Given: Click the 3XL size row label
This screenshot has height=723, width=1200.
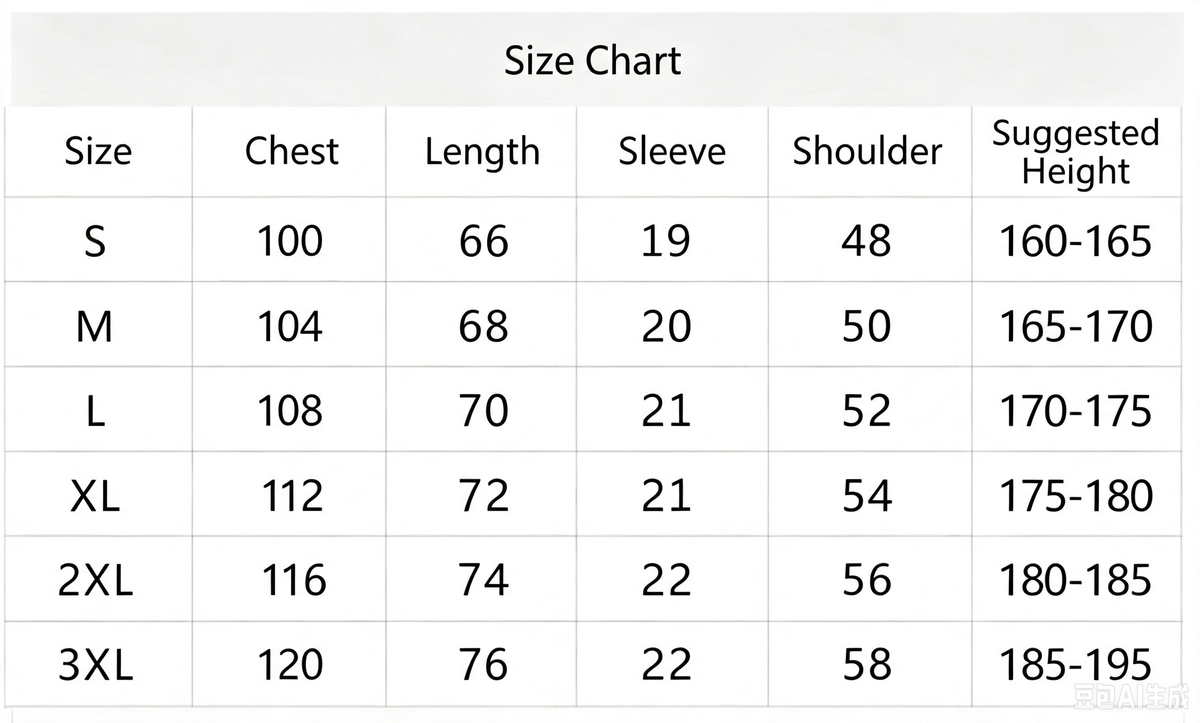Looking at the screenshot, I should click(x=95, y=665).
